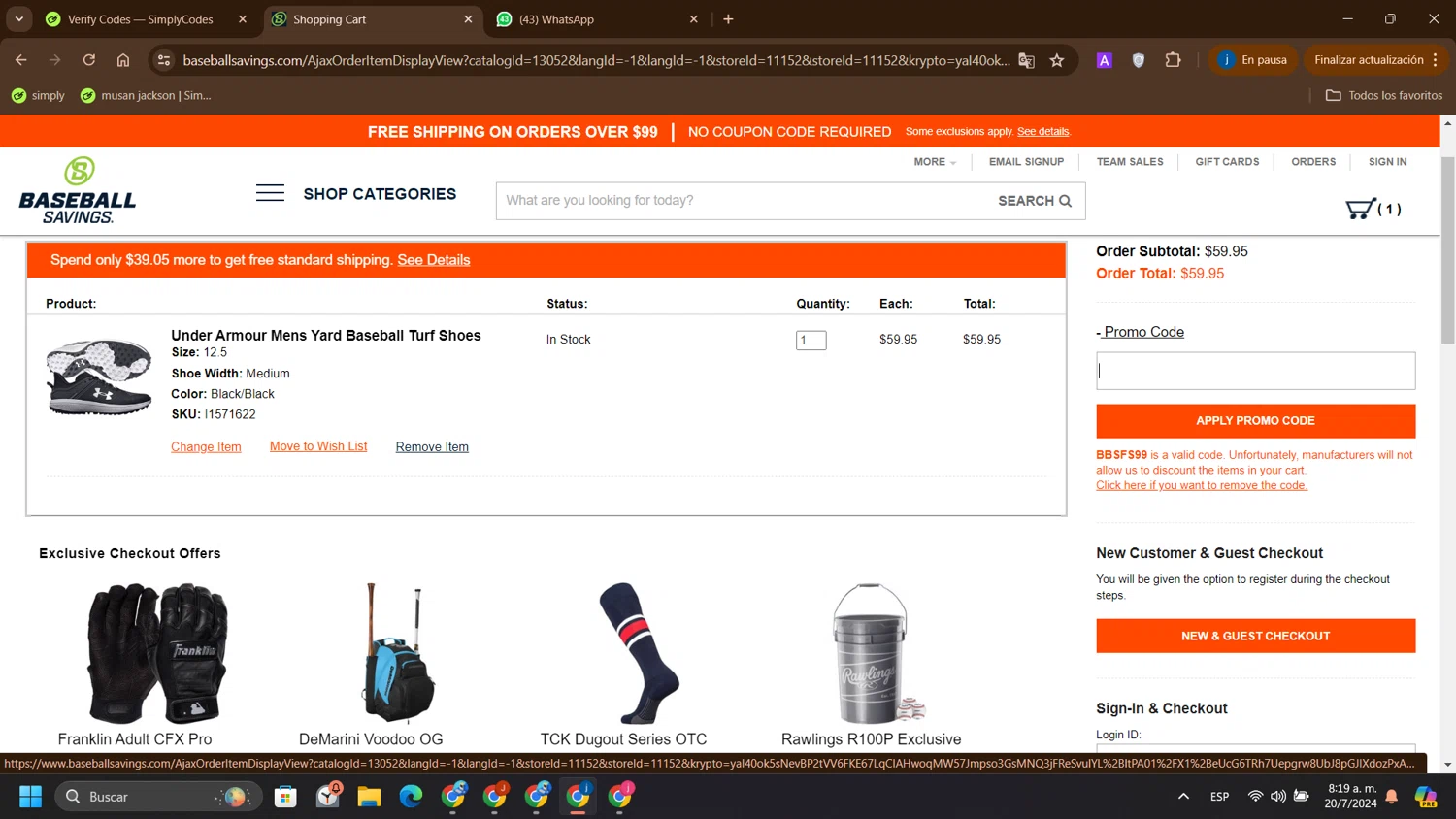Open Email Signup in top menu

(1026, 162)
